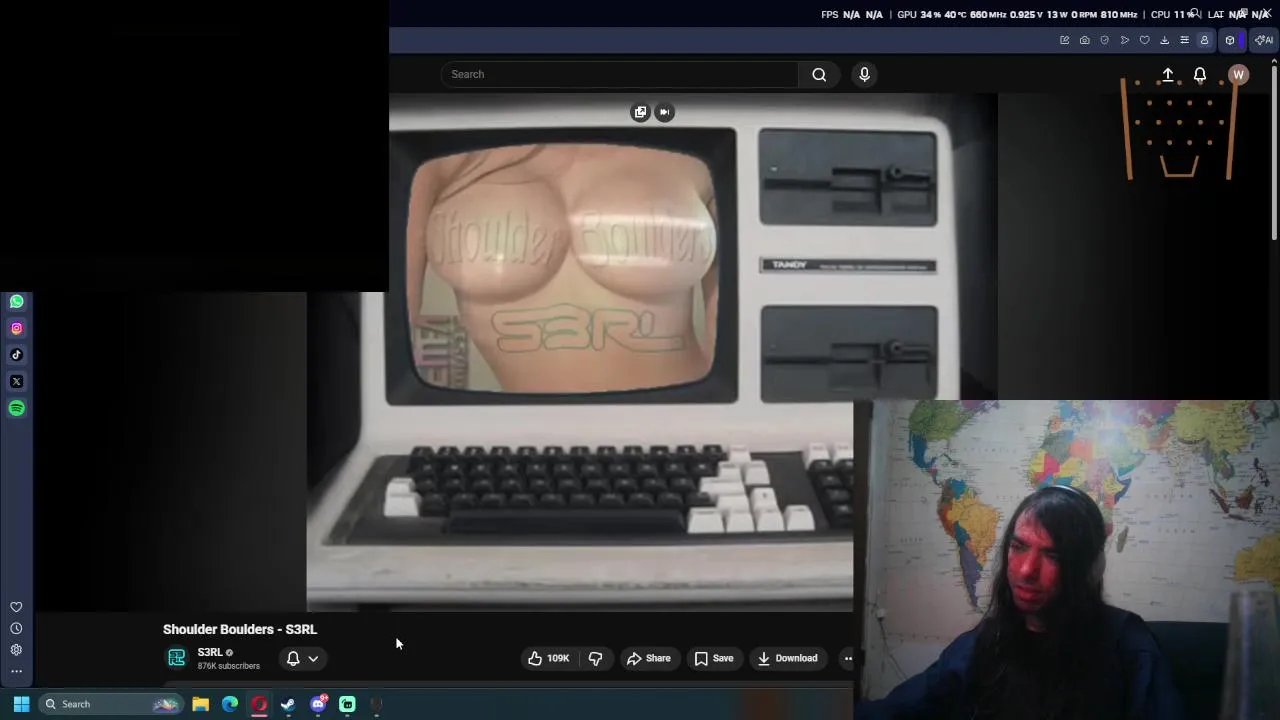This screenshot has height=720, width=1280.
Task: Open TikTok in the Opera sidebar
Action: coord(16,355)
